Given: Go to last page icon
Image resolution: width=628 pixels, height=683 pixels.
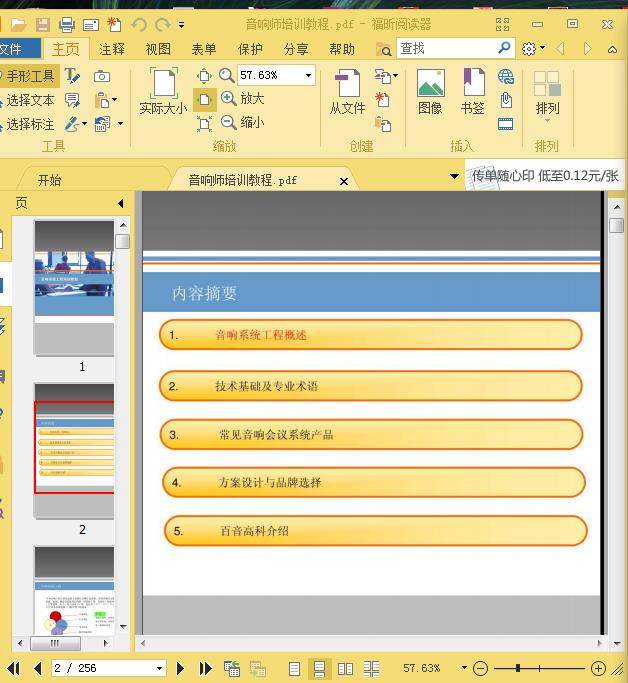Looking at the screenshot, I should pos(205,668).
